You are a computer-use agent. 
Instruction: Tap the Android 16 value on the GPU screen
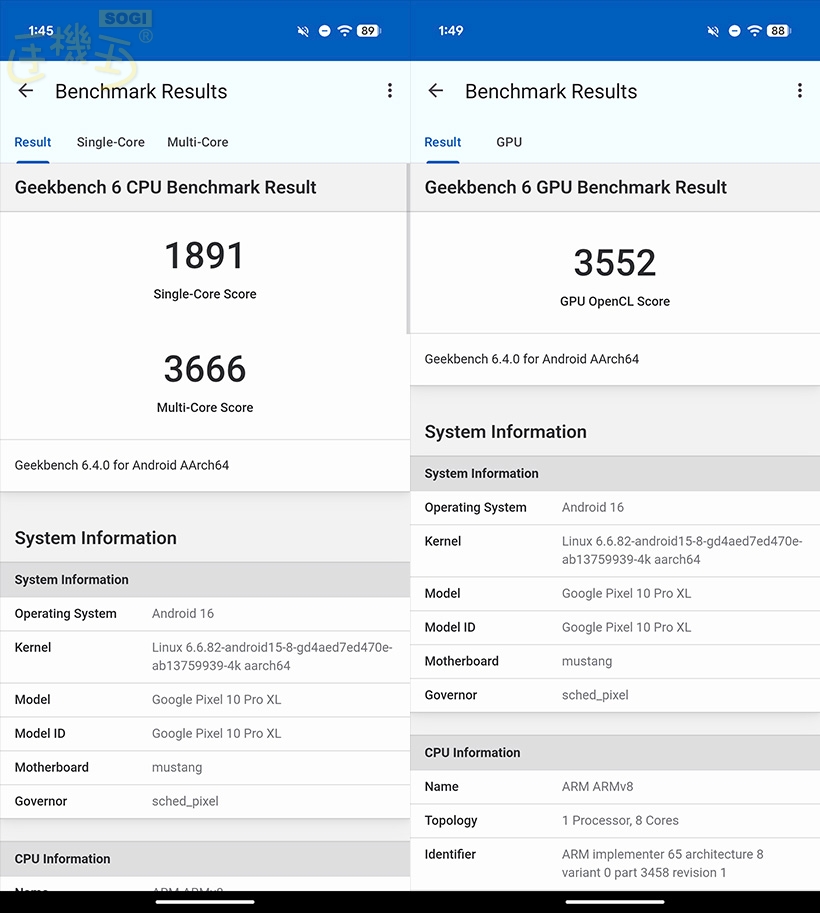coord(593,508)
